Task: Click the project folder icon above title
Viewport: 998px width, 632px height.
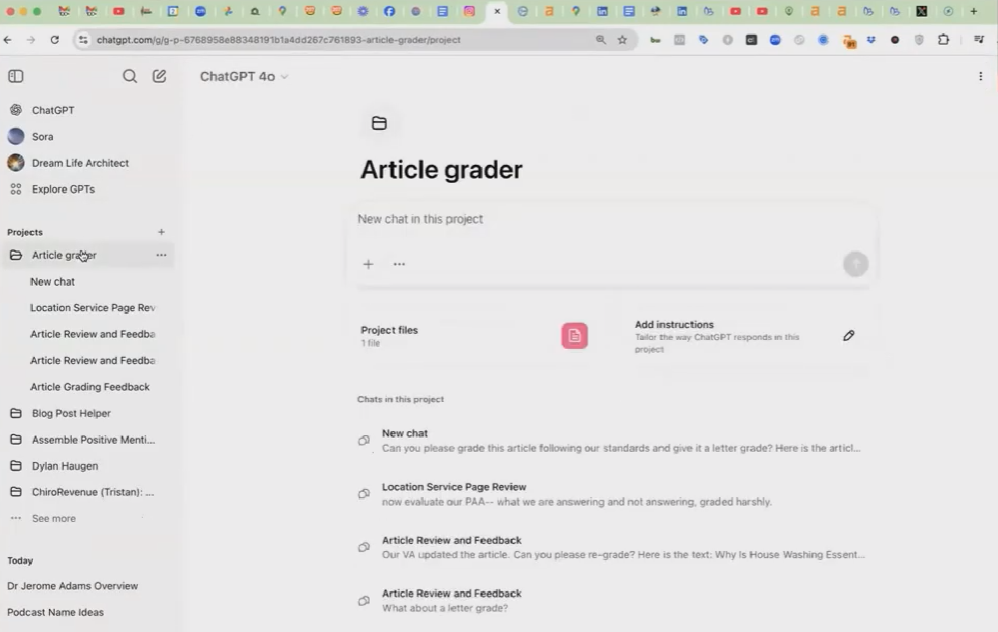Action: (x=379, y=123)
